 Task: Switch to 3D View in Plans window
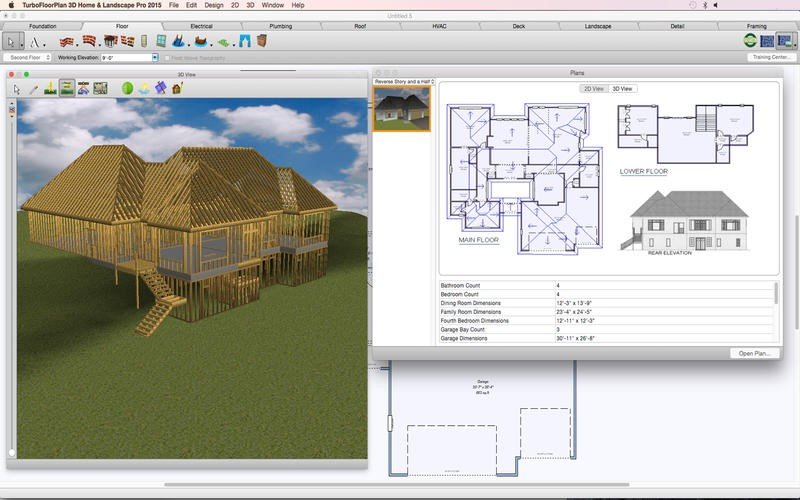coord(622,89)
